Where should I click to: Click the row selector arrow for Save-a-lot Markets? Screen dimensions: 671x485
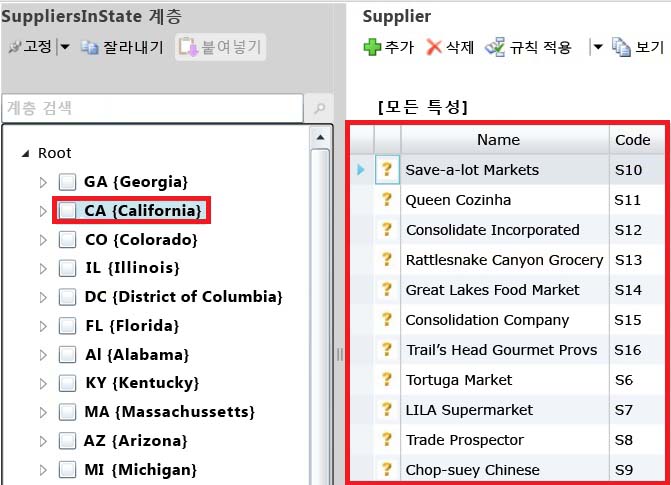pyautogui.click(x=361, y=170)
